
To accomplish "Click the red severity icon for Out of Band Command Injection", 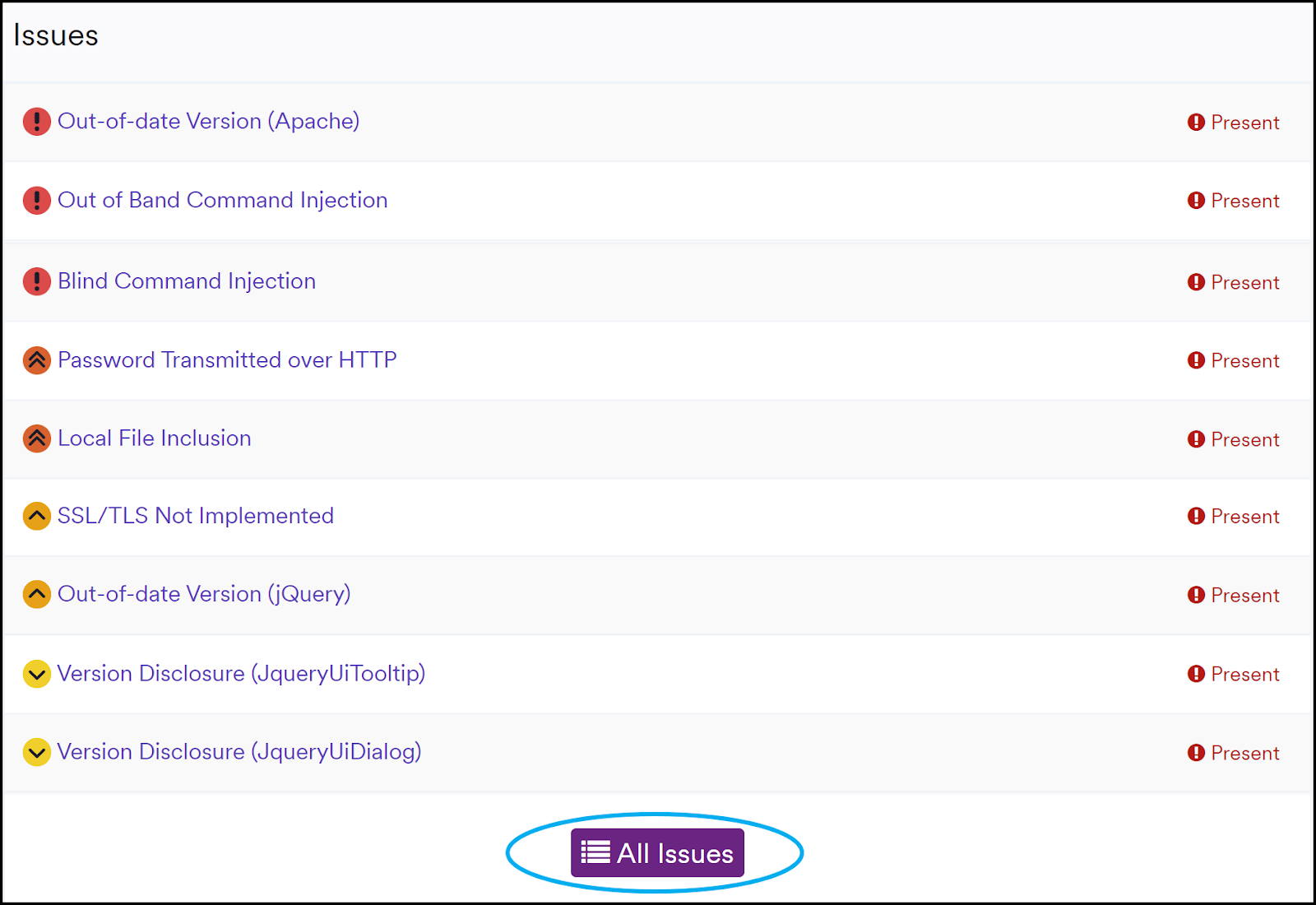I will click(x=36, y=201).
